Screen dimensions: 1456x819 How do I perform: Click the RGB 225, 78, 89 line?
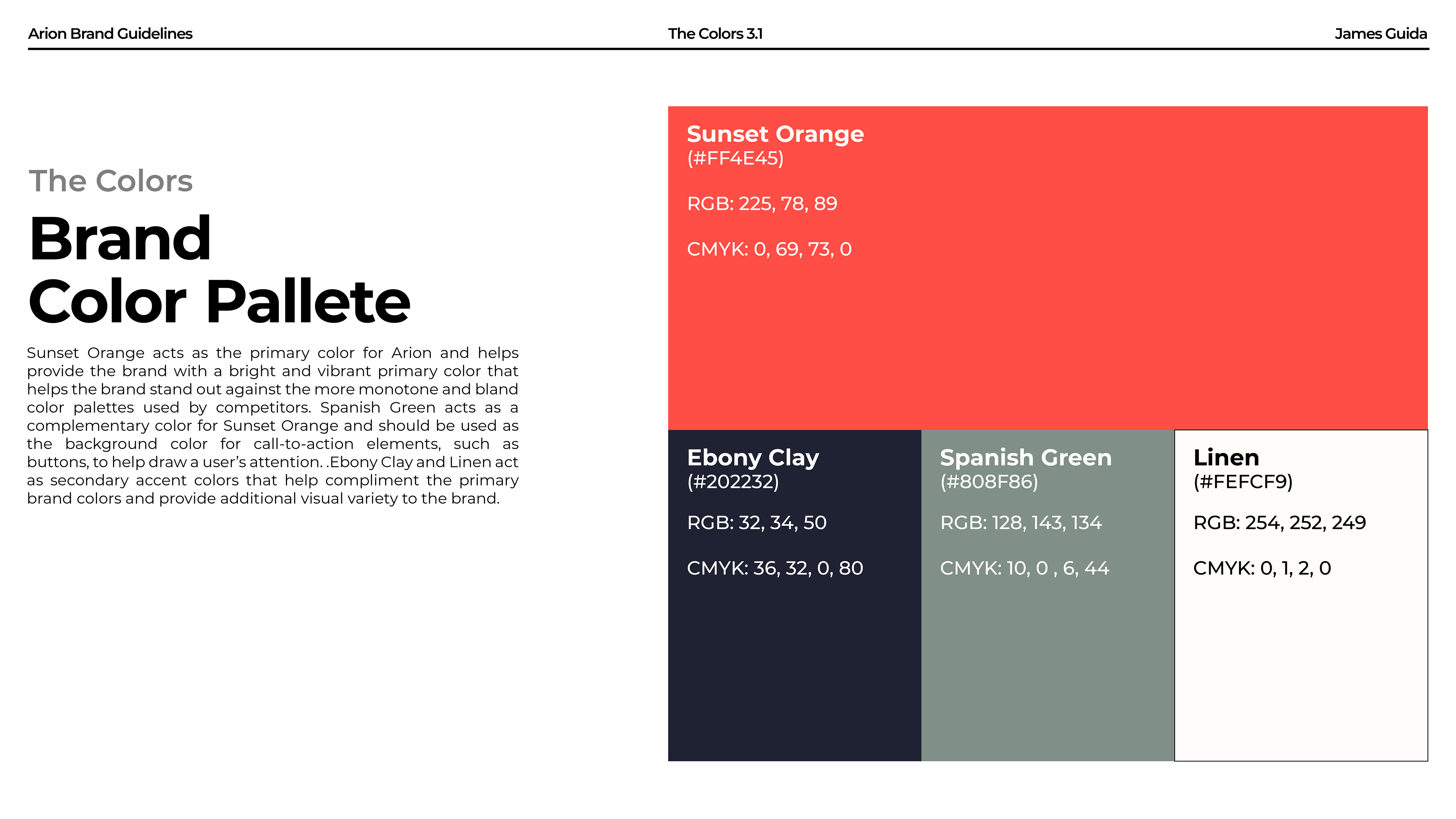tap(762, 204)
